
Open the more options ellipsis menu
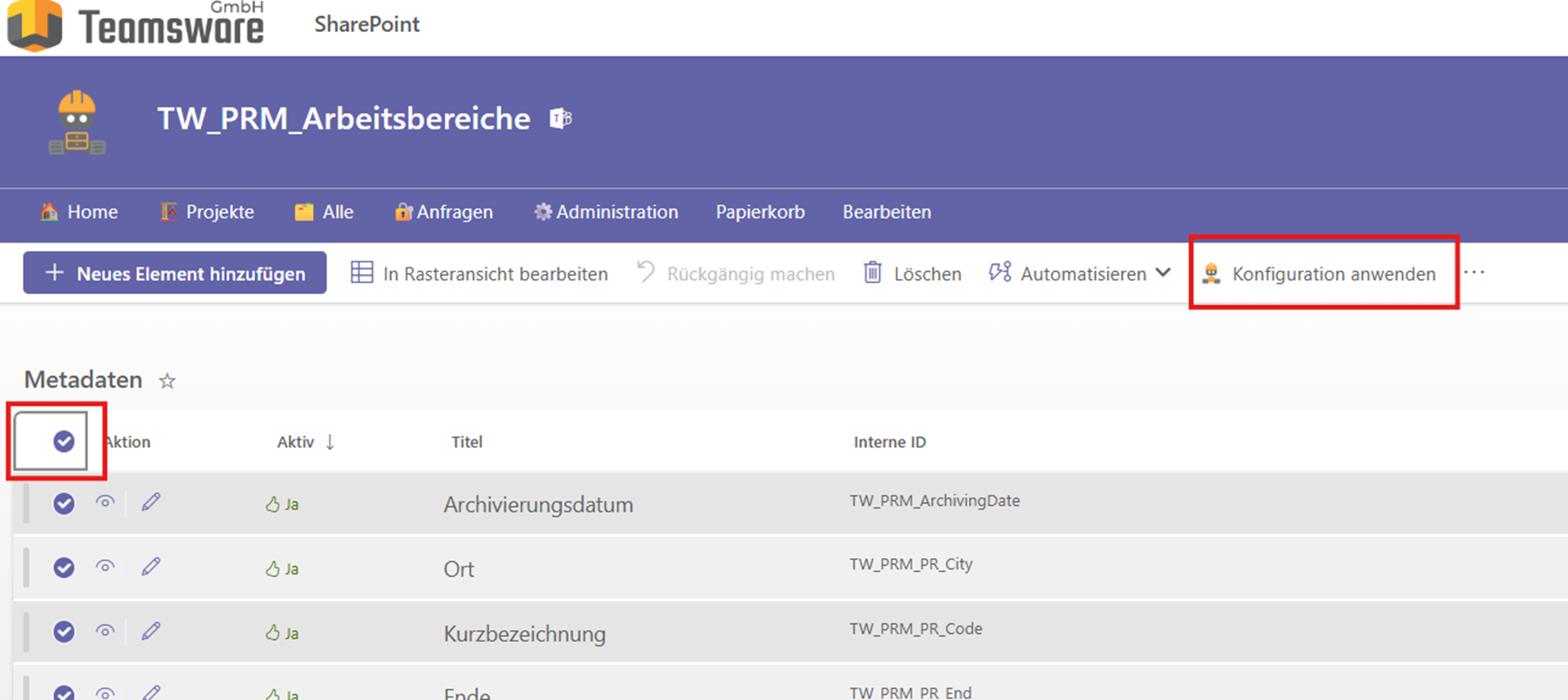click(1474, 273)
